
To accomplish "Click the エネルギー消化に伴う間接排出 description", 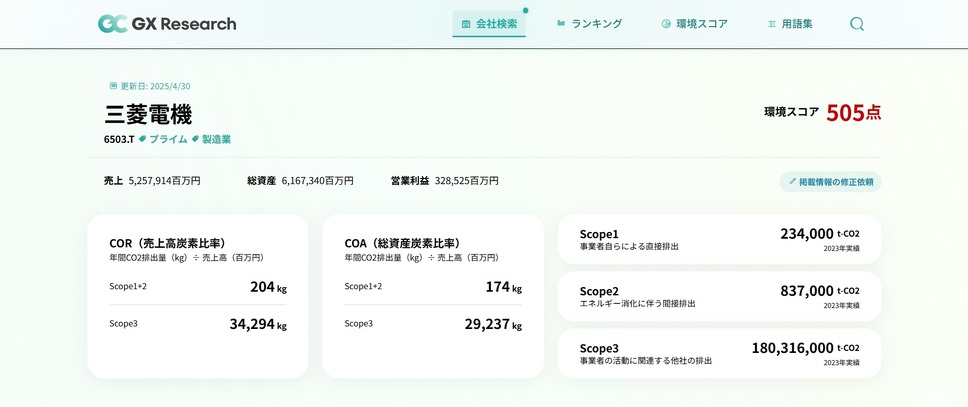I will [638, 304].
